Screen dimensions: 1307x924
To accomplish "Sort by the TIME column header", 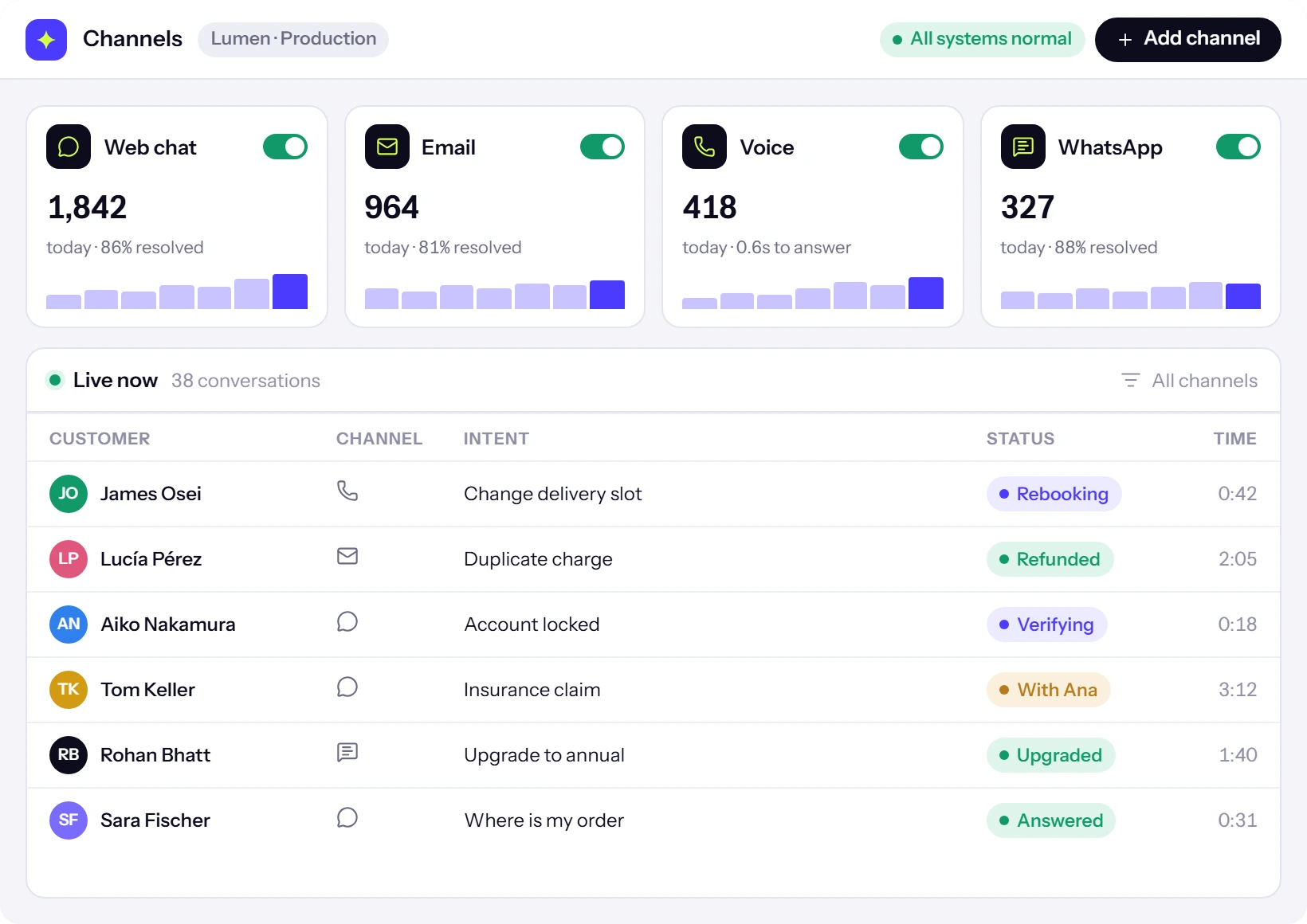I will coord(1235,439).
